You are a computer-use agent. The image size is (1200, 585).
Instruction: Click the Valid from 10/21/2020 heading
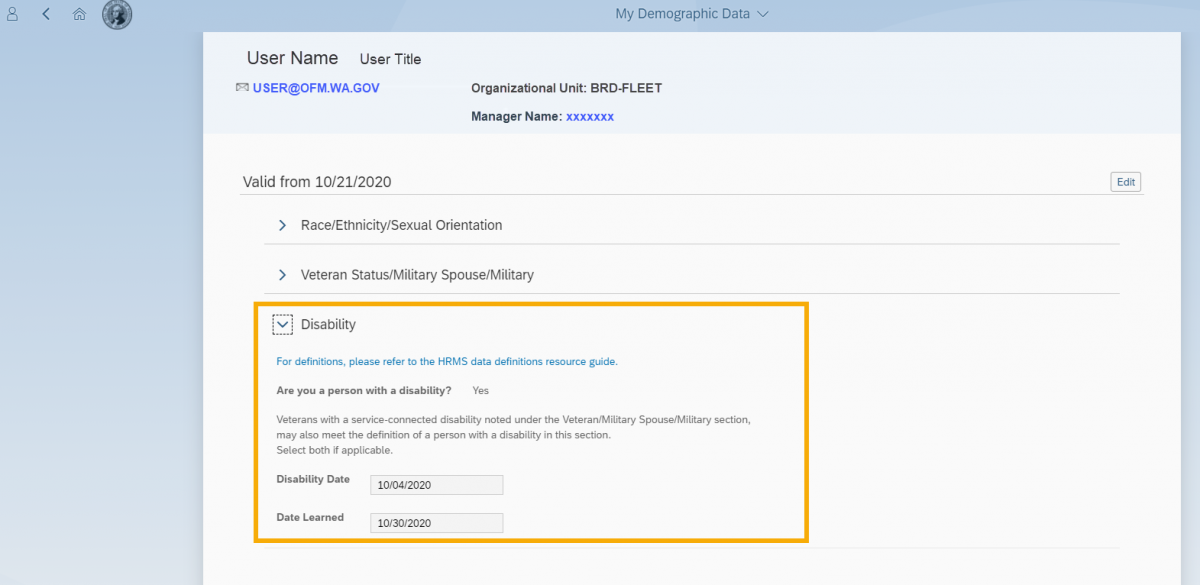coord(317,182)
